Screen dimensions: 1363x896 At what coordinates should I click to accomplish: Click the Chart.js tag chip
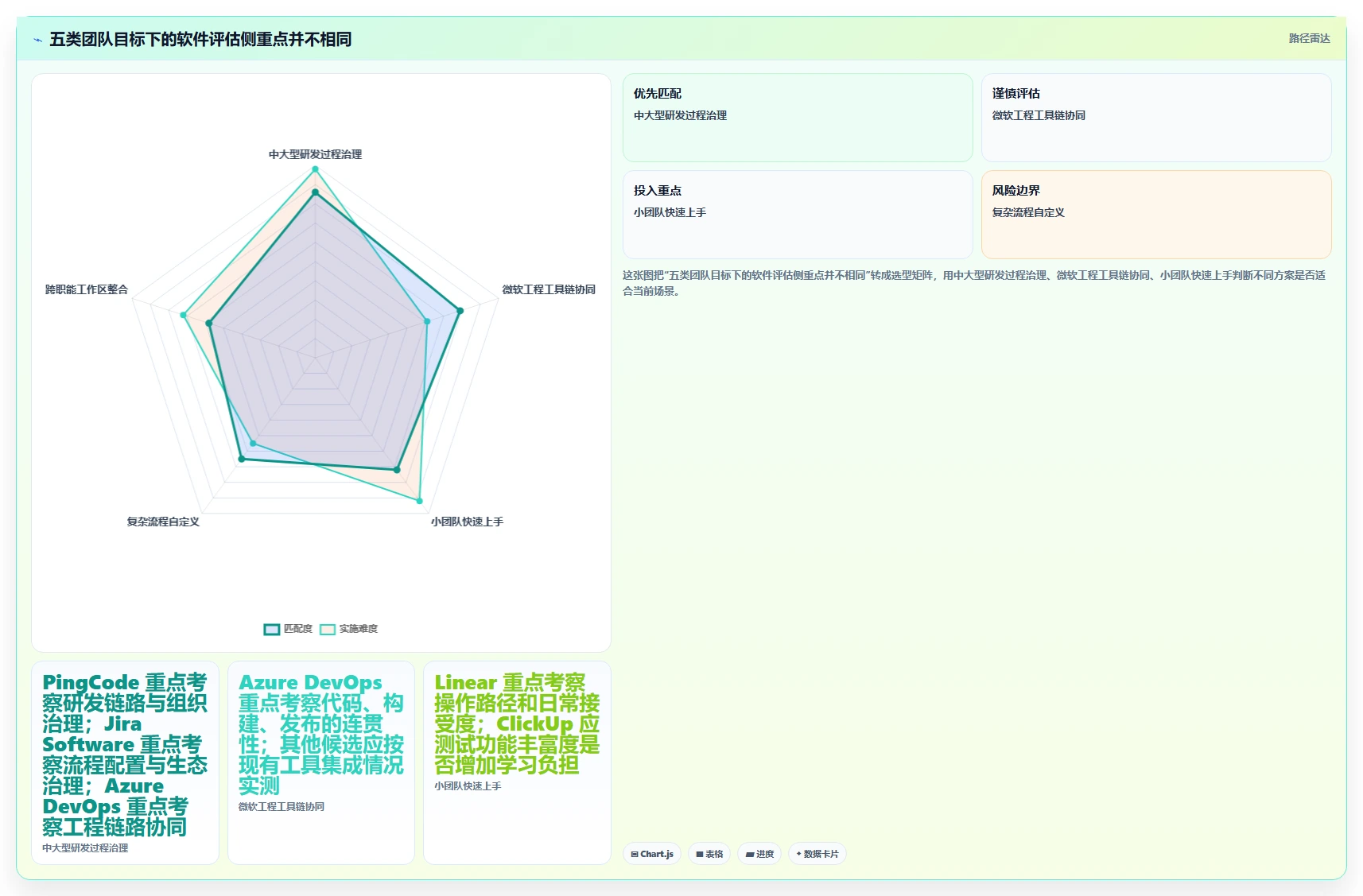pyautogui.click(x=652, y=854)
